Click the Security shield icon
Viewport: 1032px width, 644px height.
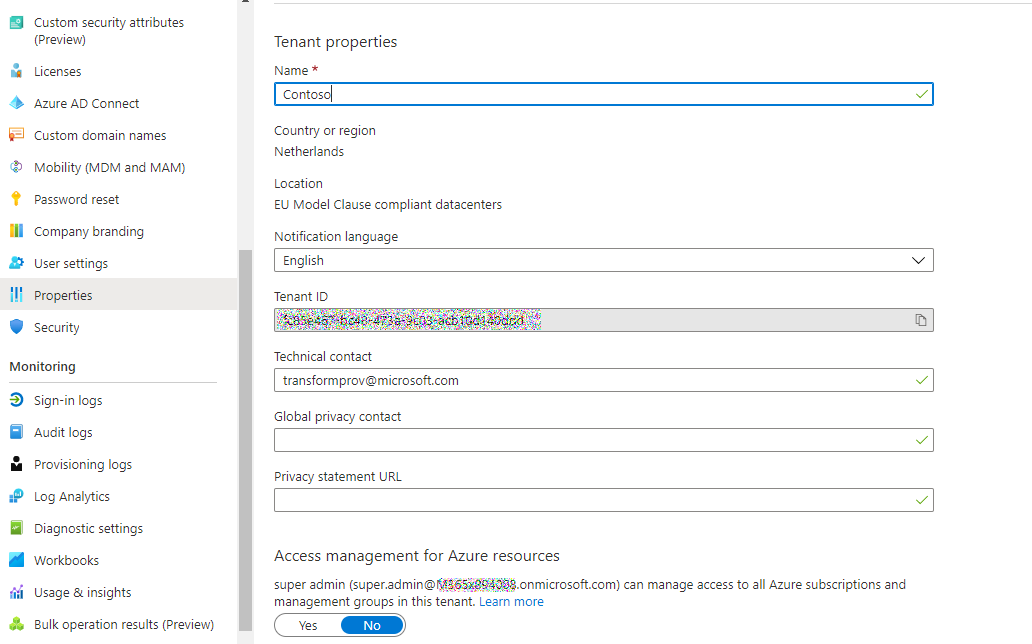click(x=16, y=327)
